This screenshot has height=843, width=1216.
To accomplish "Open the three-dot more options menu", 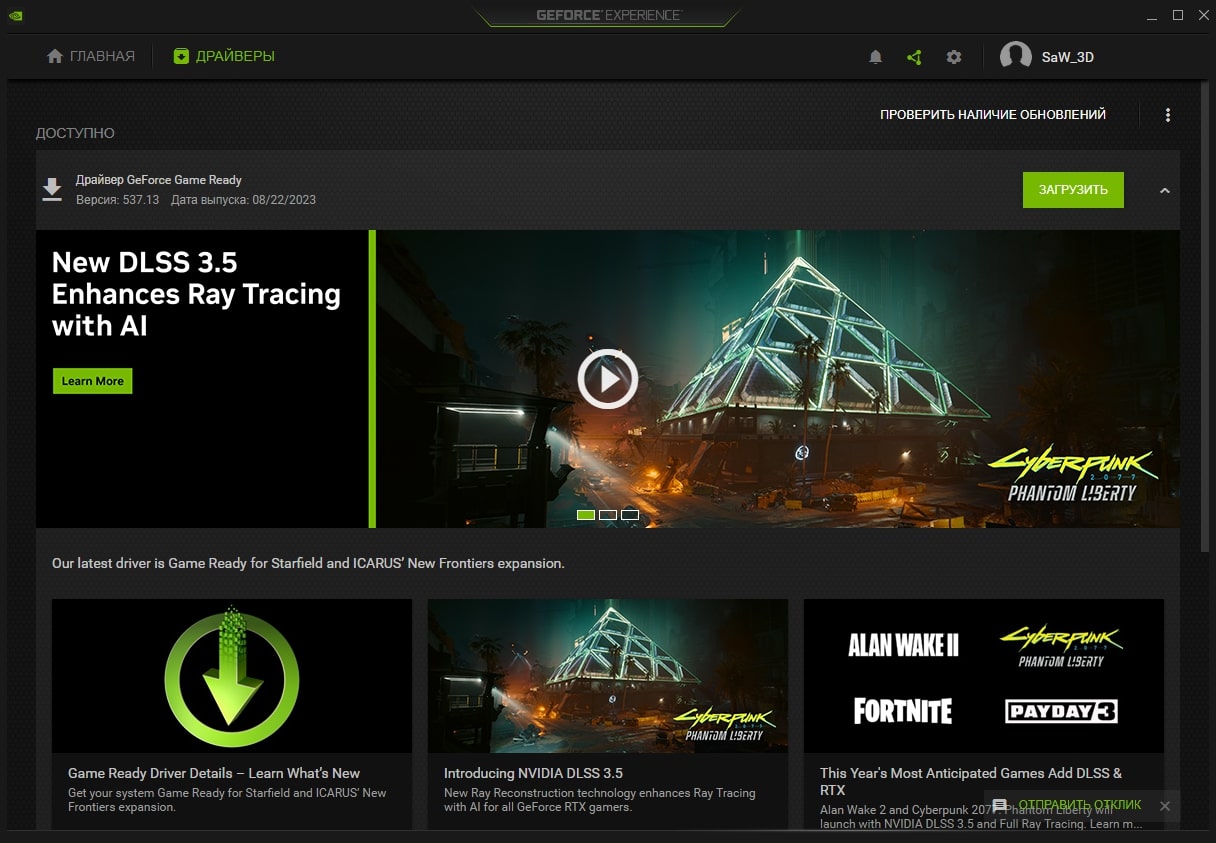I will [x=1168, y=115].
